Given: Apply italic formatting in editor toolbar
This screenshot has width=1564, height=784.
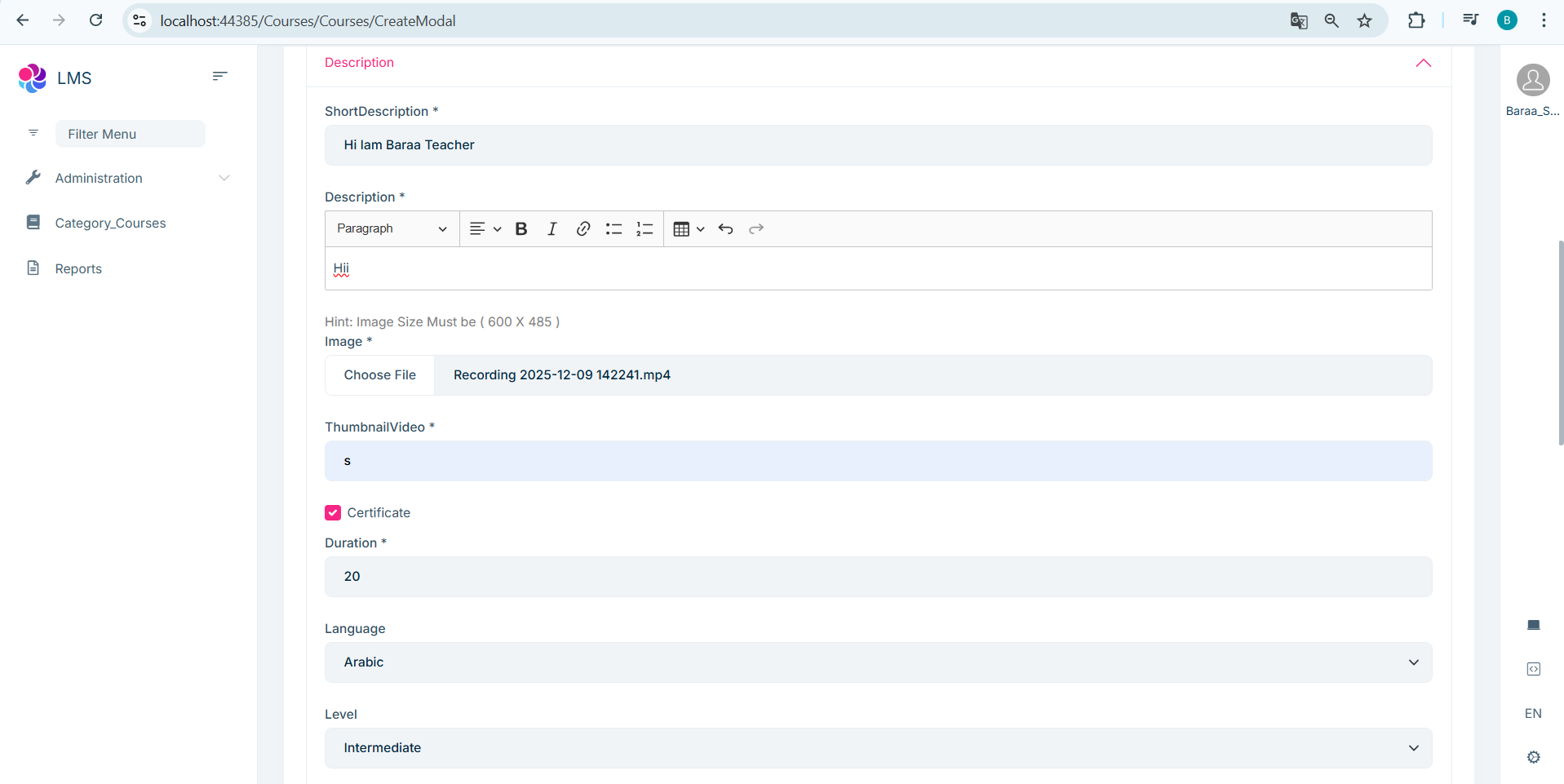Looking at the screenshot, I should tap(552, 229).
